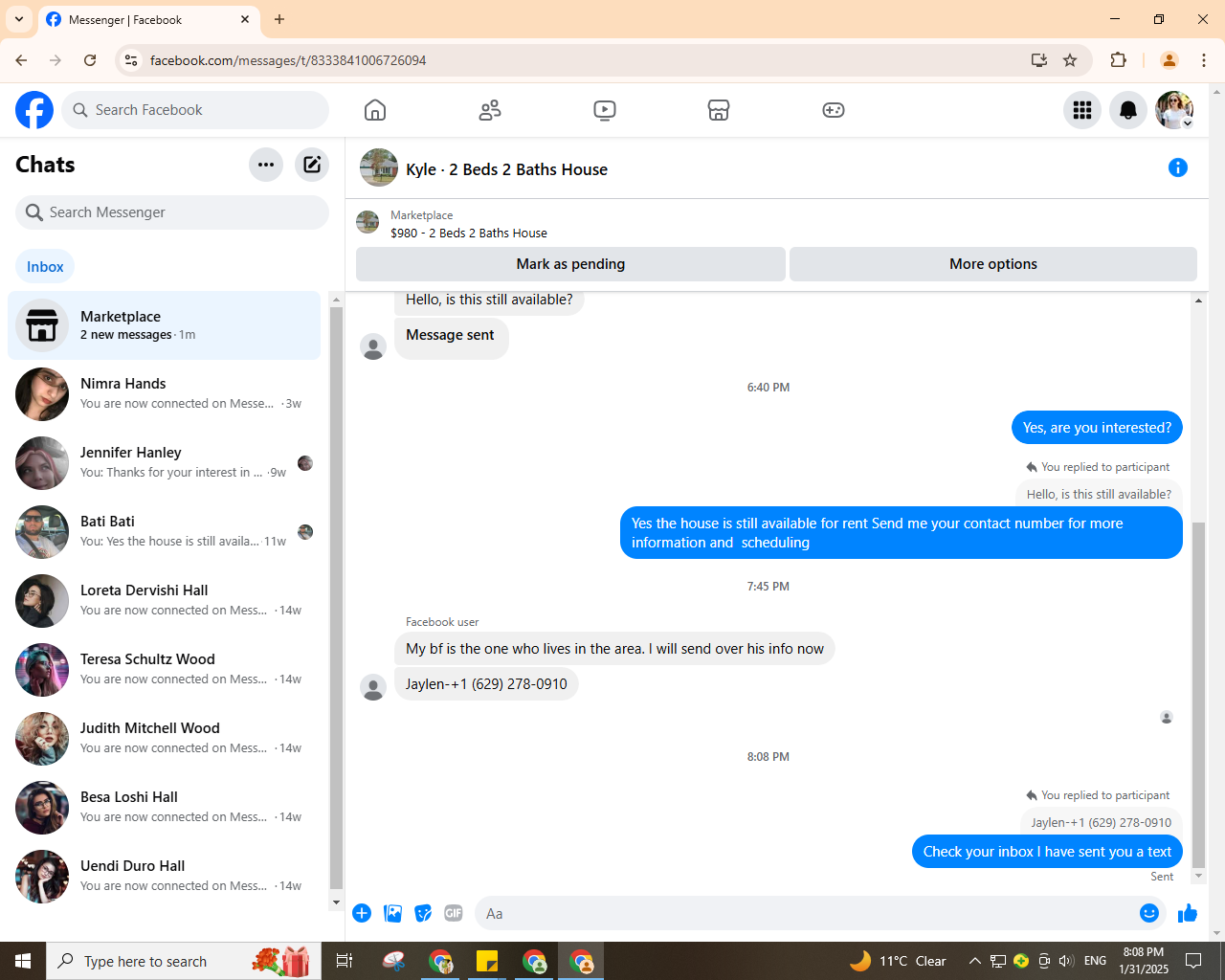Open the Friends icon in top navigation
Screen dimensions: 1225x980
pos(490,110)
